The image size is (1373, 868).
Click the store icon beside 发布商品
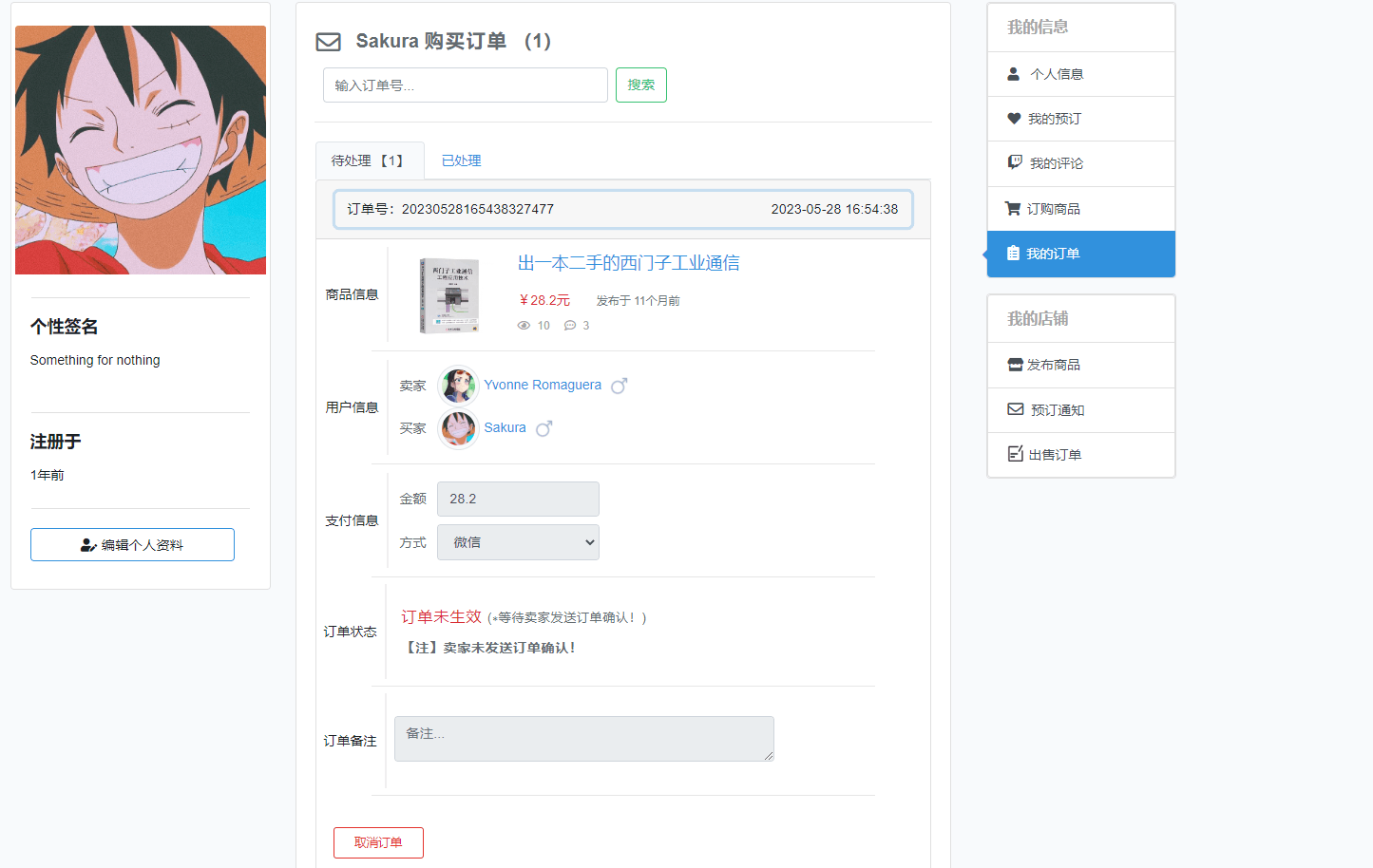point(1015,365)
